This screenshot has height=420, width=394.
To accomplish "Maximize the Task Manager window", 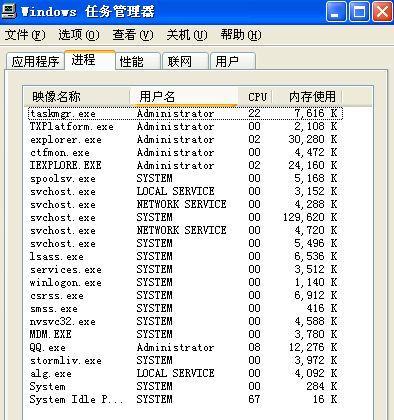I will click(x=359, y=12).
